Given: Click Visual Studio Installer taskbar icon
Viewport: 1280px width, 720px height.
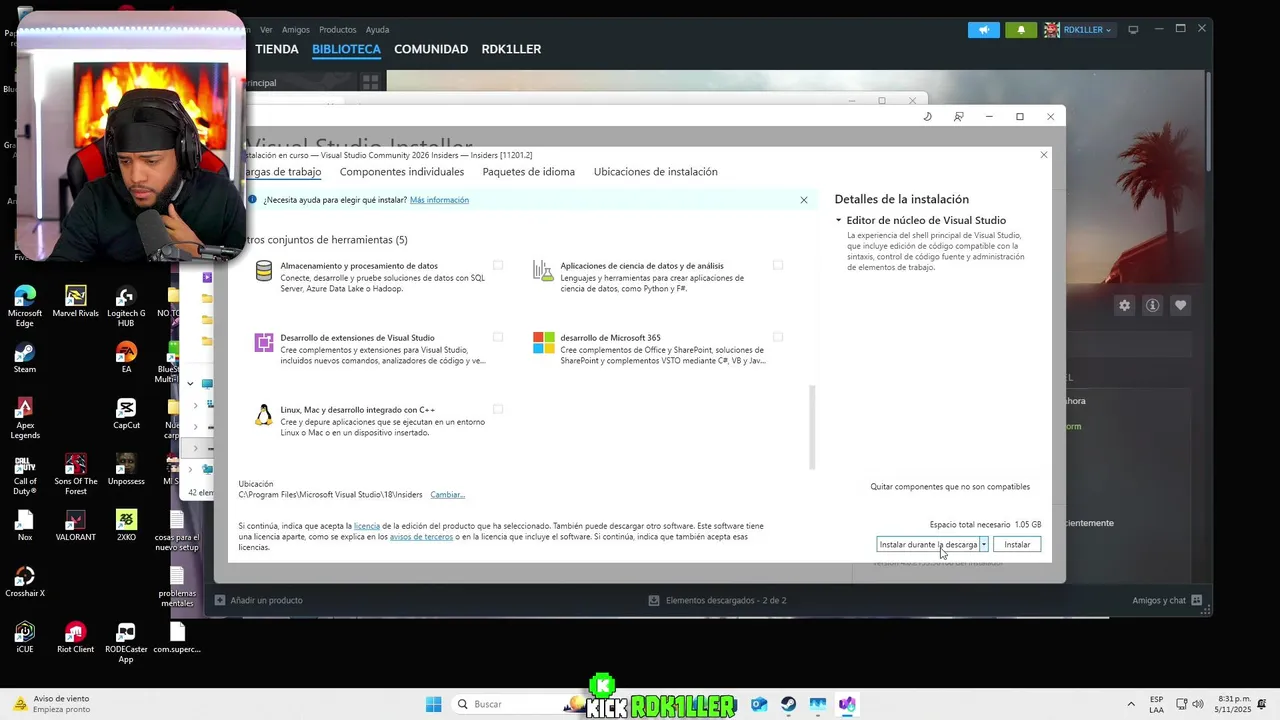Looking at the screenshot, I should (847, 704).
